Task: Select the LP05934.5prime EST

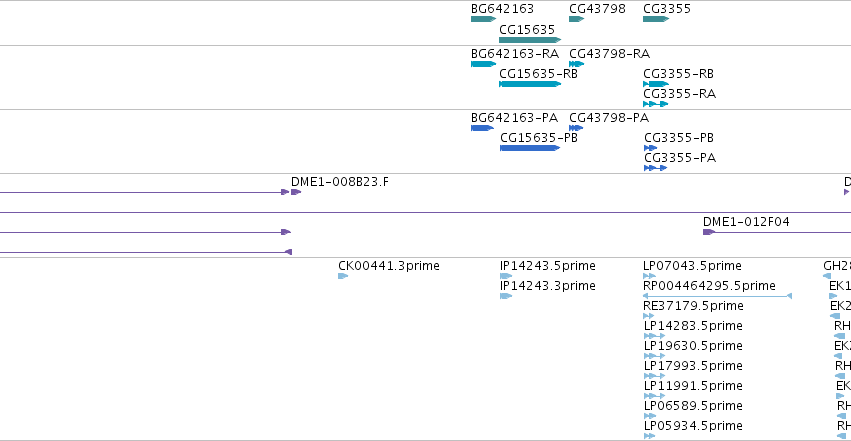Action: (x=649, y=436)
